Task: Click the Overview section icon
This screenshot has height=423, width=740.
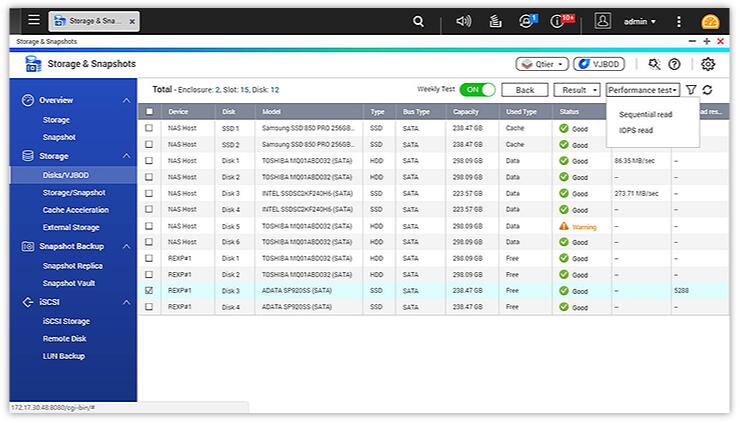Action: click(28, 100)
